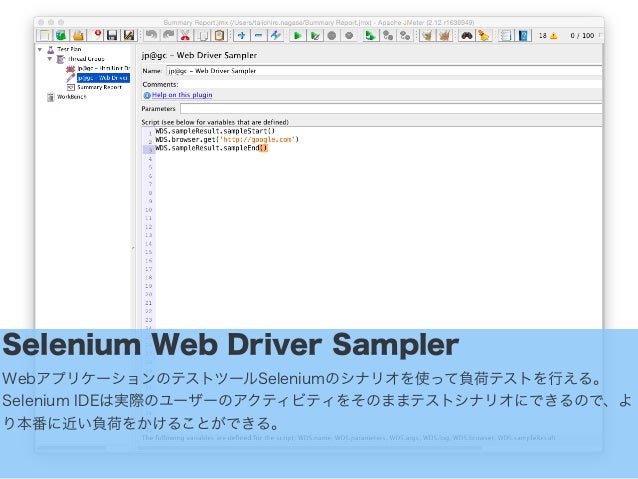
Task: Collapse the Test Plan tree node
Action: 40,49
